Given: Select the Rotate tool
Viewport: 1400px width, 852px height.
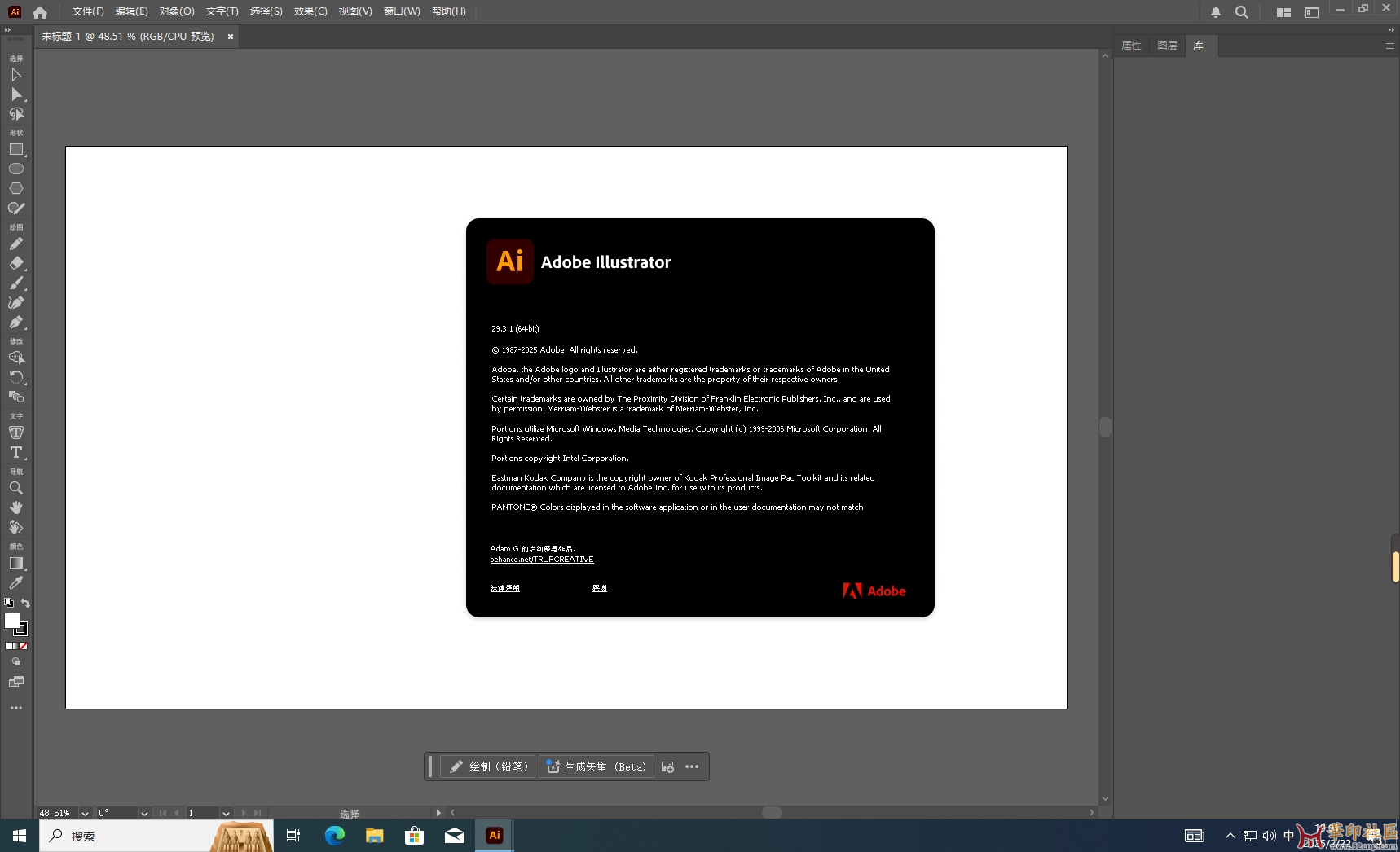Looking at the screenshot, I should pyautogui.click(x=16, y=377).
